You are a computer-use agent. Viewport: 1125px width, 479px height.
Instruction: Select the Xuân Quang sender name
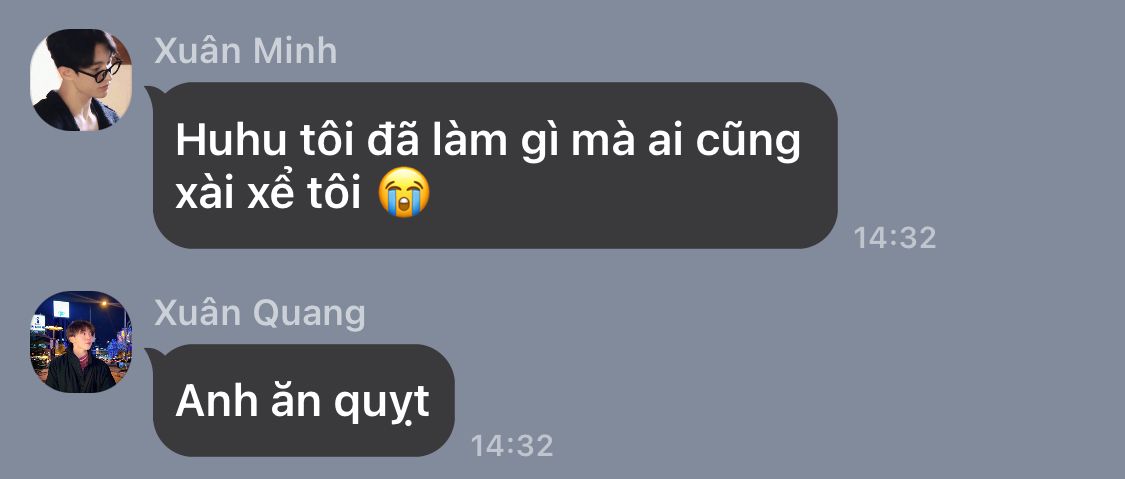click(x=260, y=314)
